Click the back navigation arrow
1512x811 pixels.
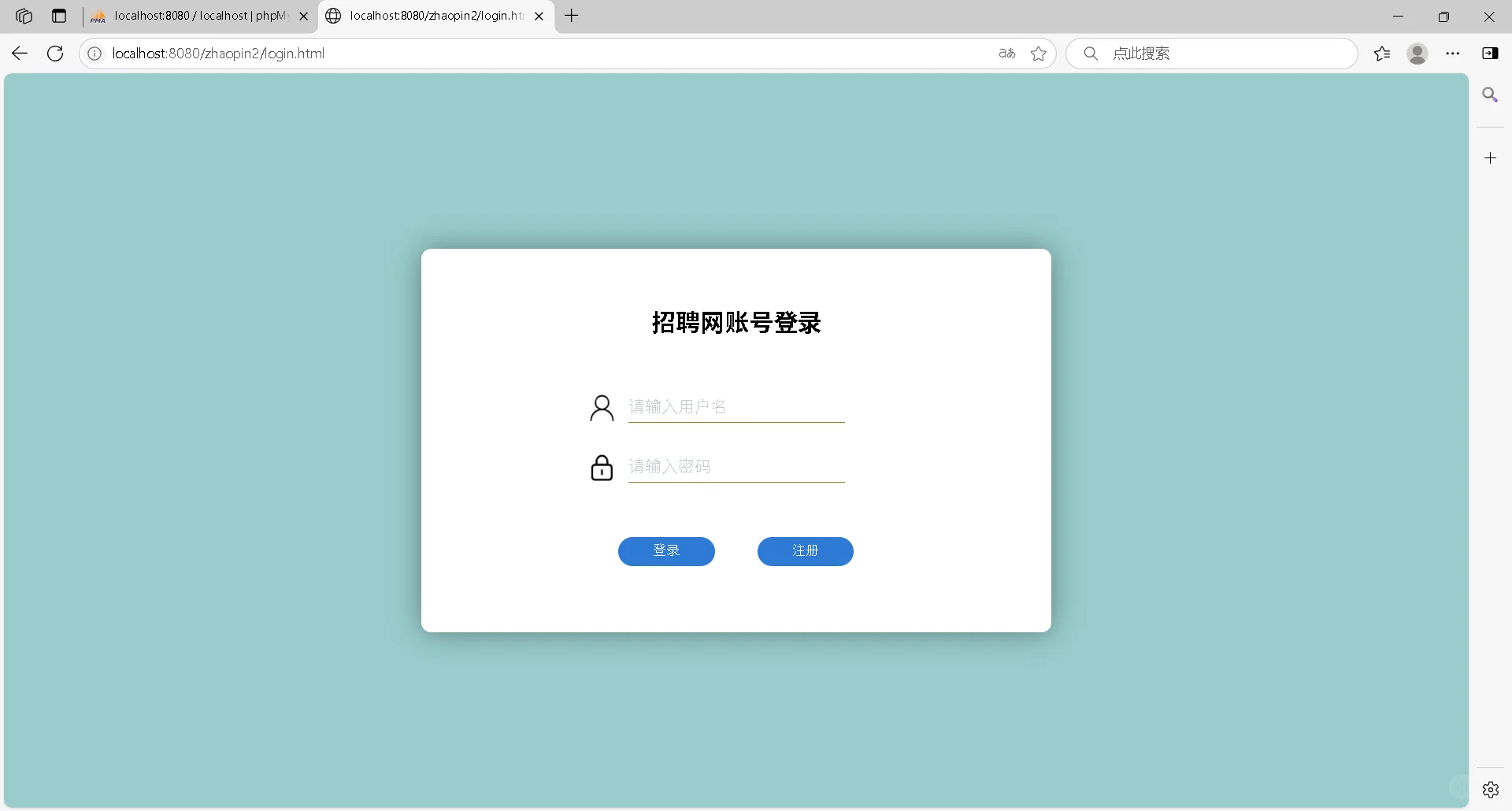click(x=19, y=53)
